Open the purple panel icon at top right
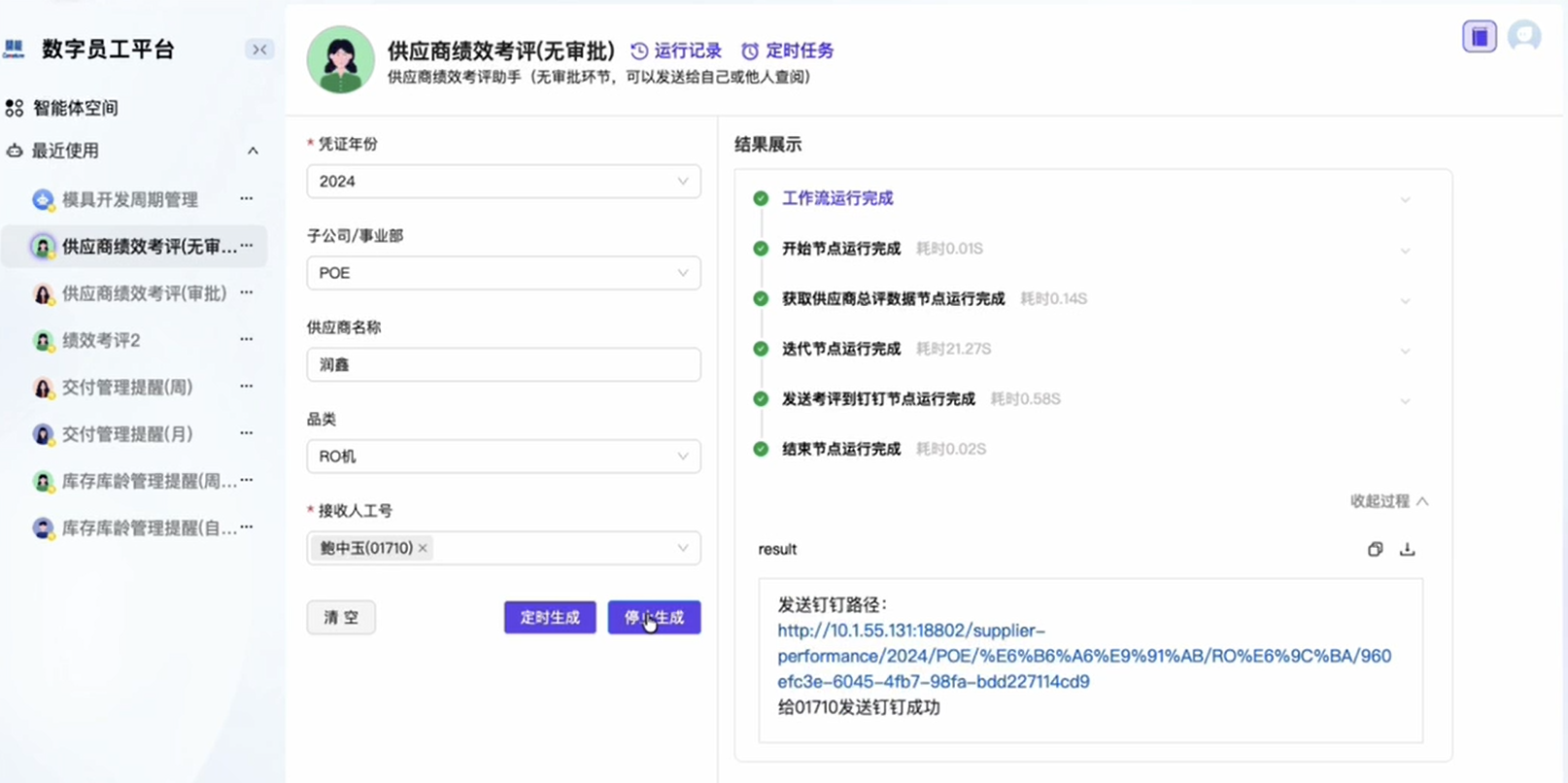This screenshot has width=1568, height=783. pyautogui.click(x=1479, y=37)
